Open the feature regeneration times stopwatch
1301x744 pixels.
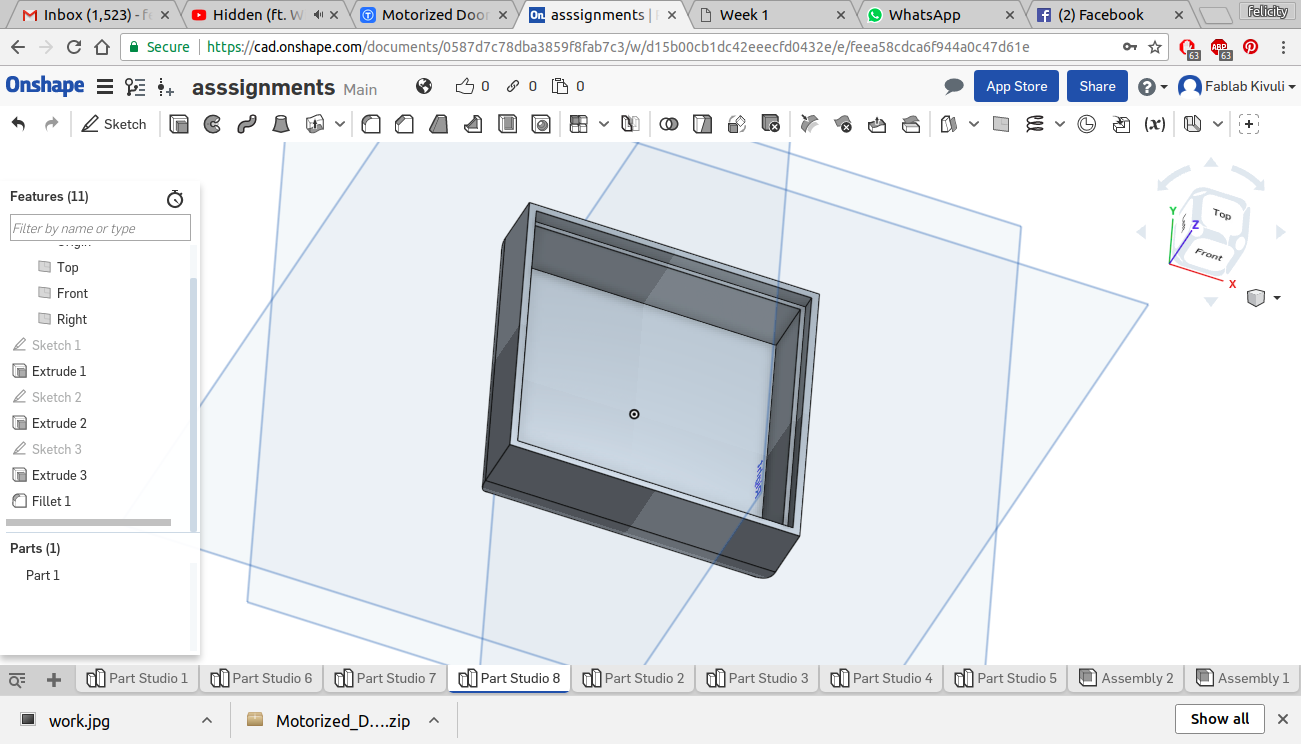[175, 198]
